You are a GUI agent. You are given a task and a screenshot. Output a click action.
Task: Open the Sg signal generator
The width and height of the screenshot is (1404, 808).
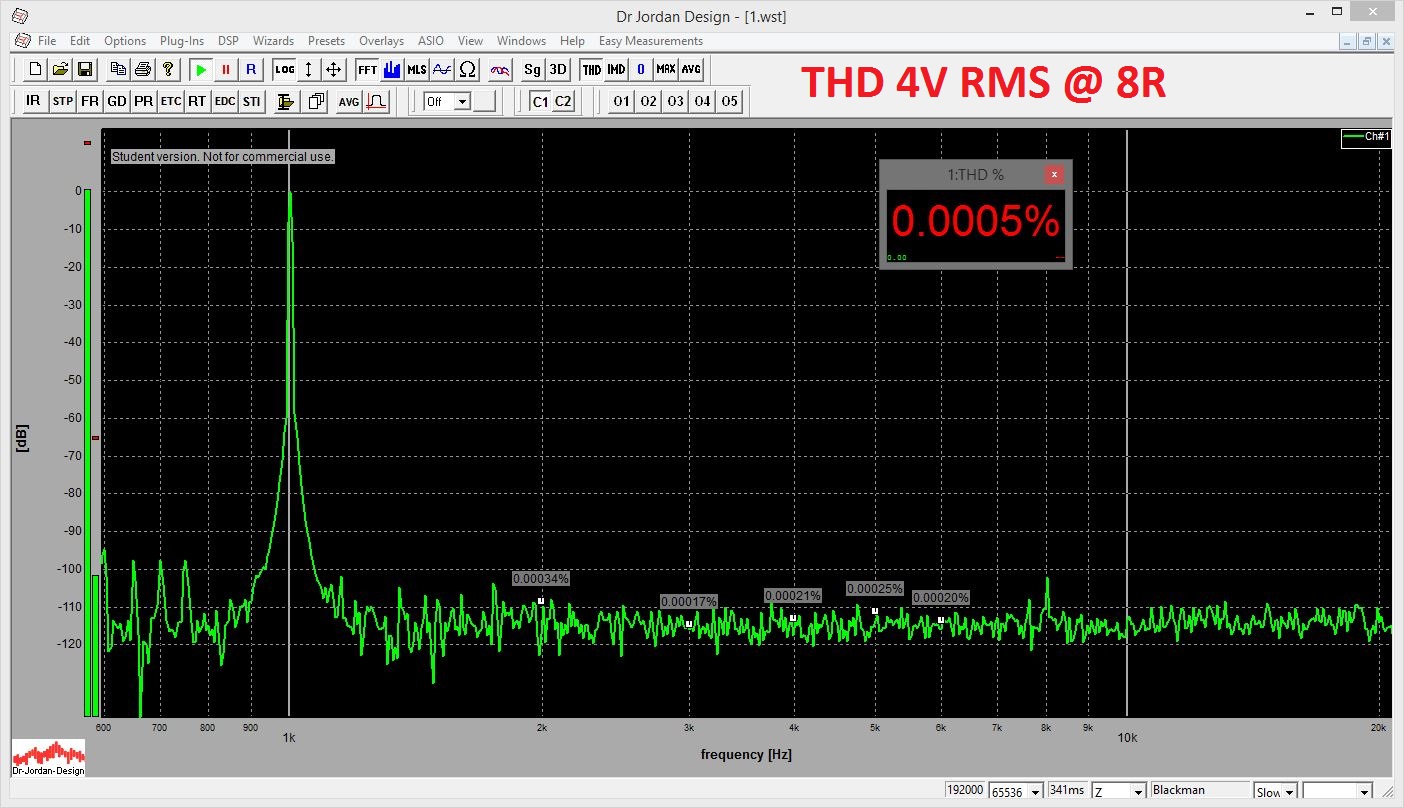533,69
